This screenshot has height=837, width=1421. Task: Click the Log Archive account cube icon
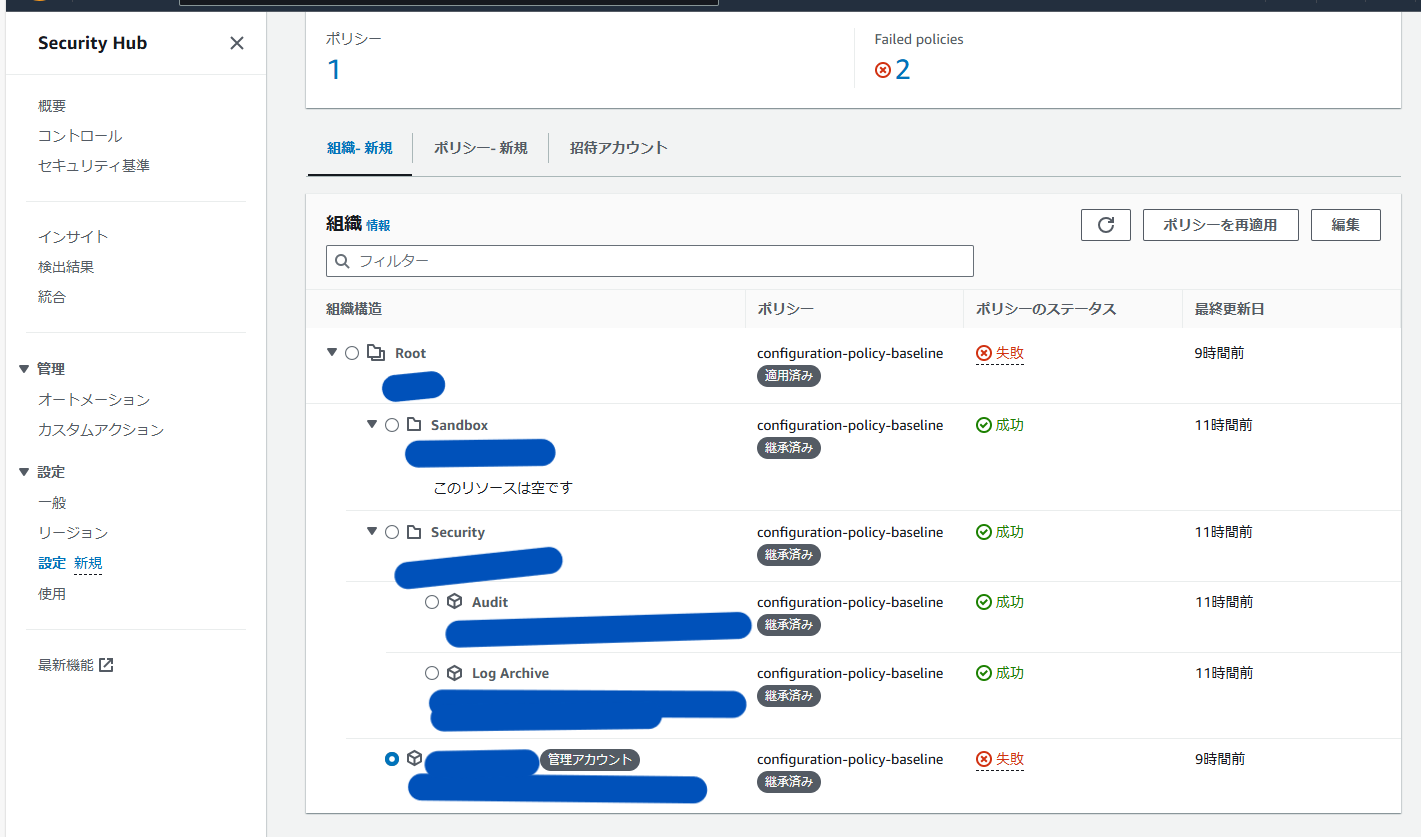click(454, 673)
